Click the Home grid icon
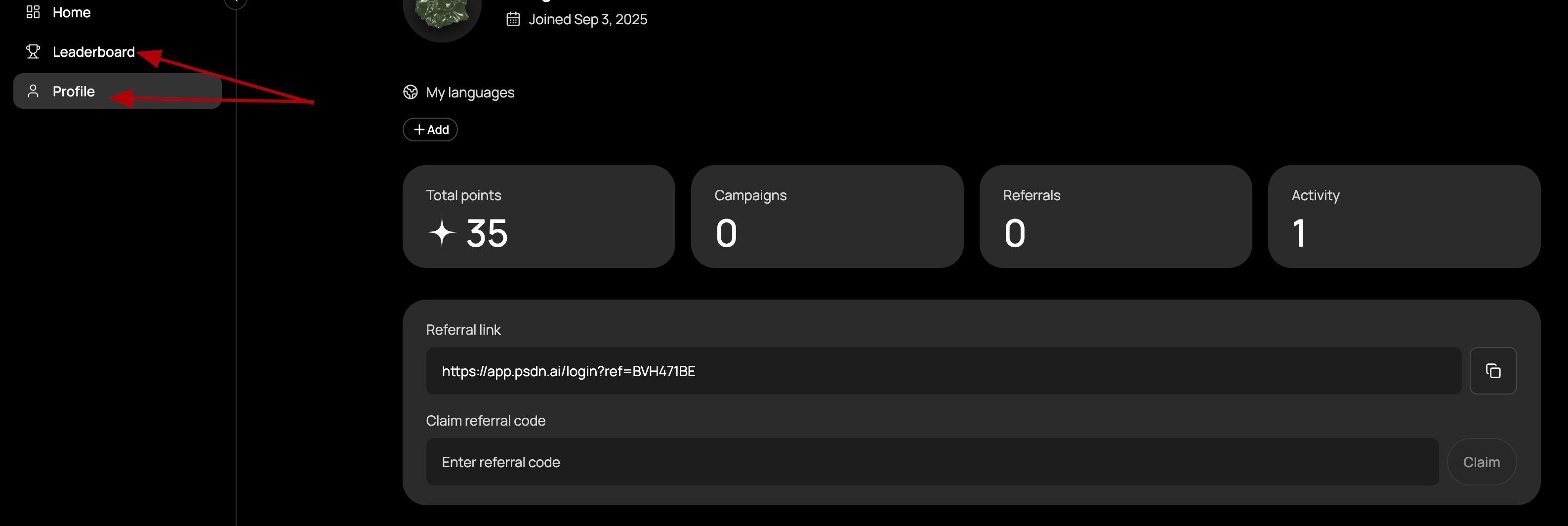 33,12
